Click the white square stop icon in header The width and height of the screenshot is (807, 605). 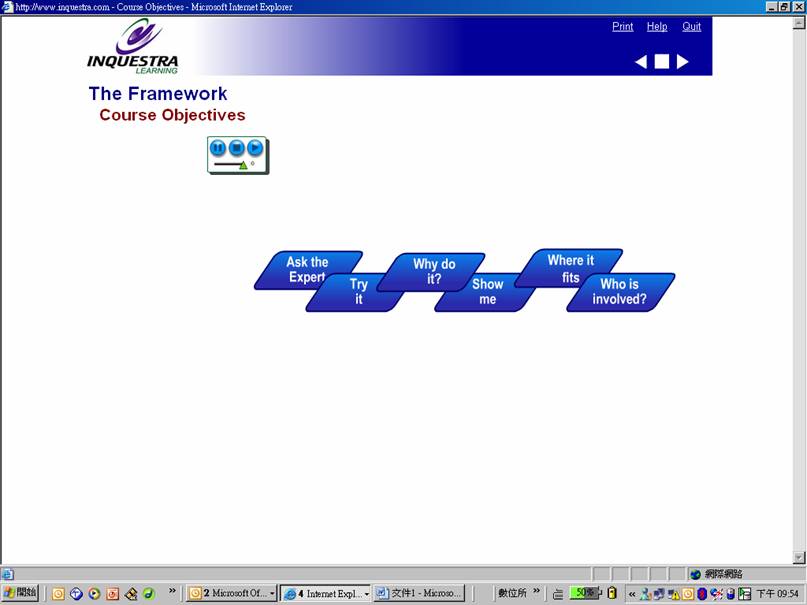coord(662,62)
